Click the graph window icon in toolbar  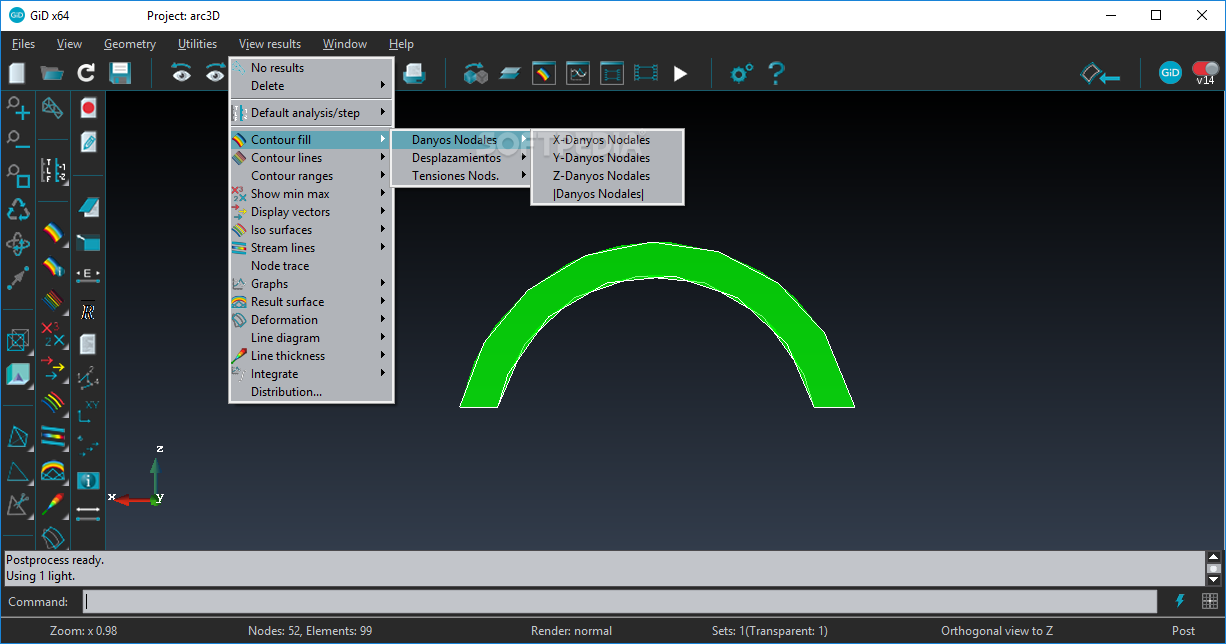click(x=578, y=73)
